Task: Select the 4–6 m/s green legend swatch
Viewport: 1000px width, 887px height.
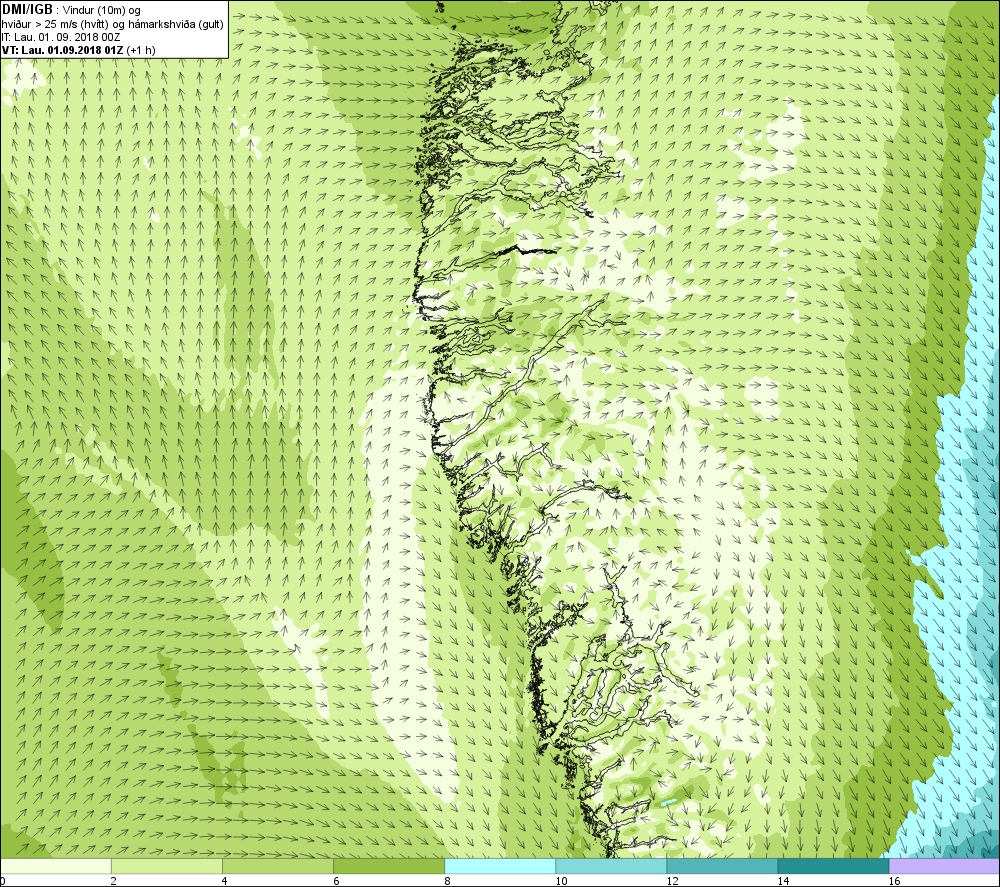Action: point(278,866)
